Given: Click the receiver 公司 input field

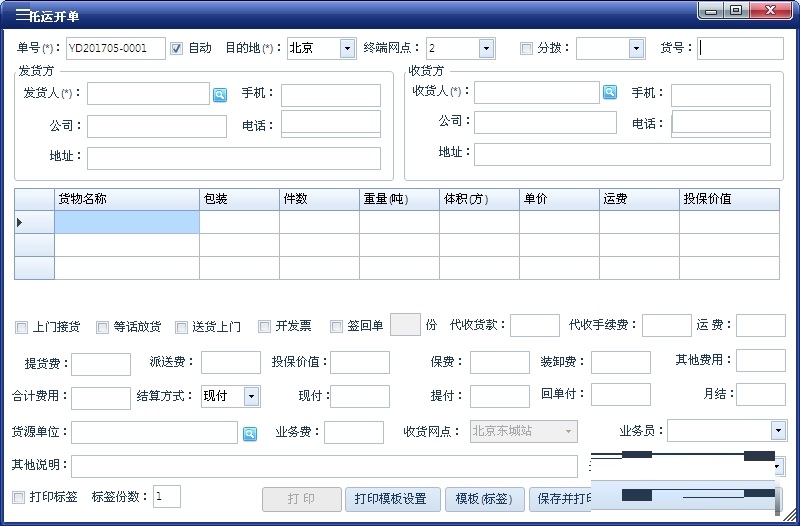Looking at the screenshot, I should point(545,123).
